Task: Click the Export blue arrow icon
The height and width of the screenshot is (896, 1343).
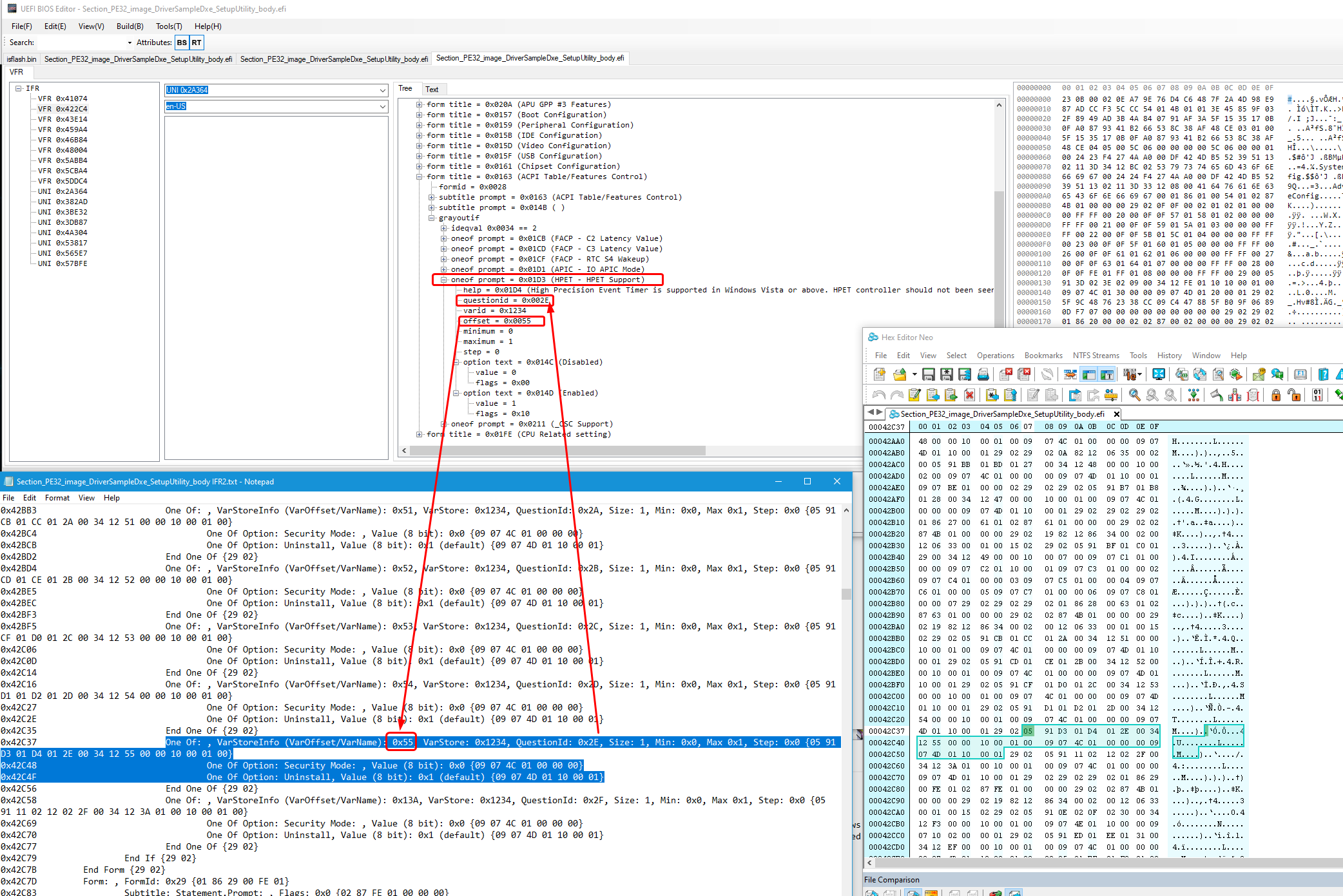Action: (x=1075, y=395)
